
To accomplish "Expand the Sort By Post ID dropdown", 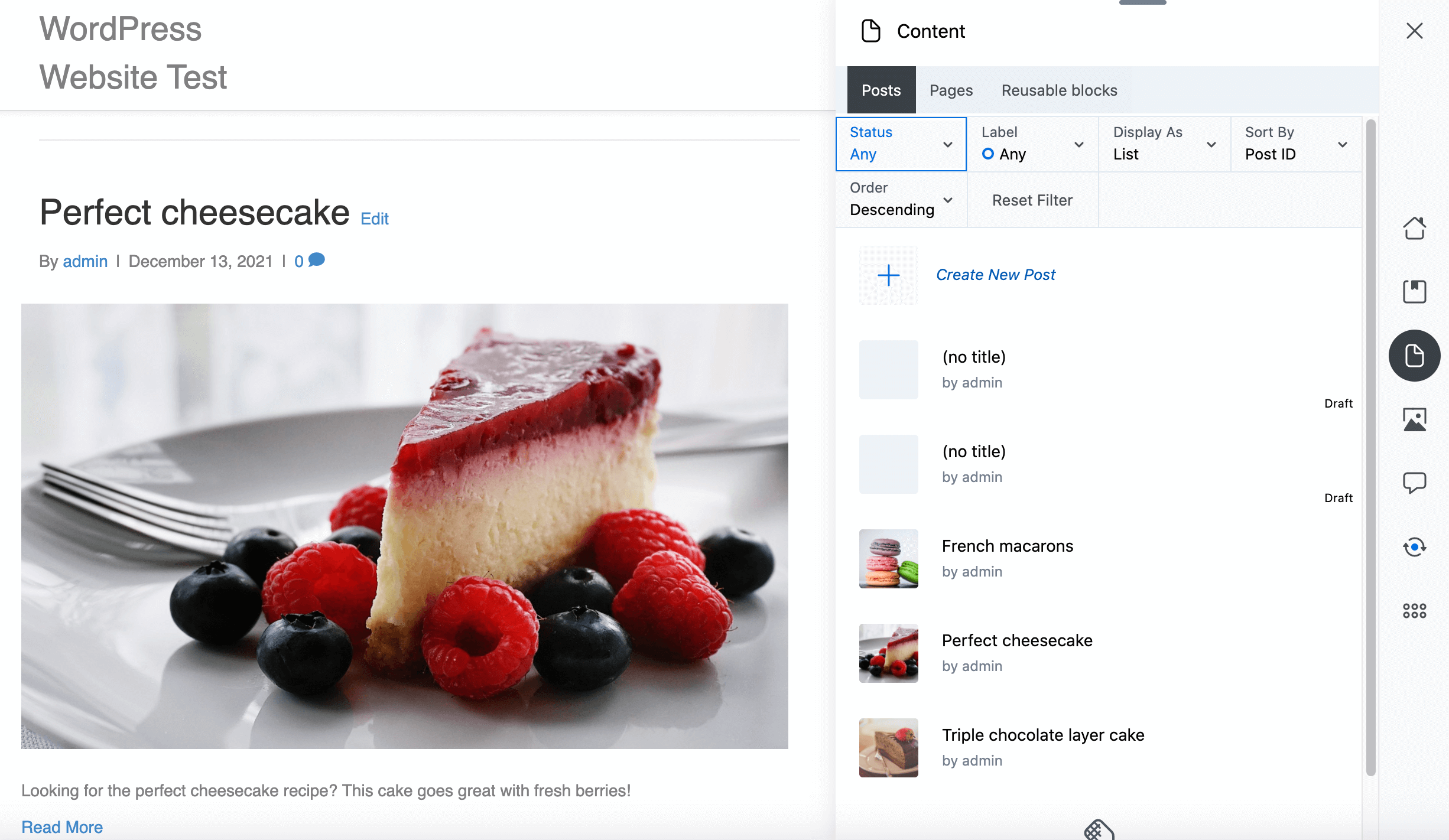I will point(1296,143).
